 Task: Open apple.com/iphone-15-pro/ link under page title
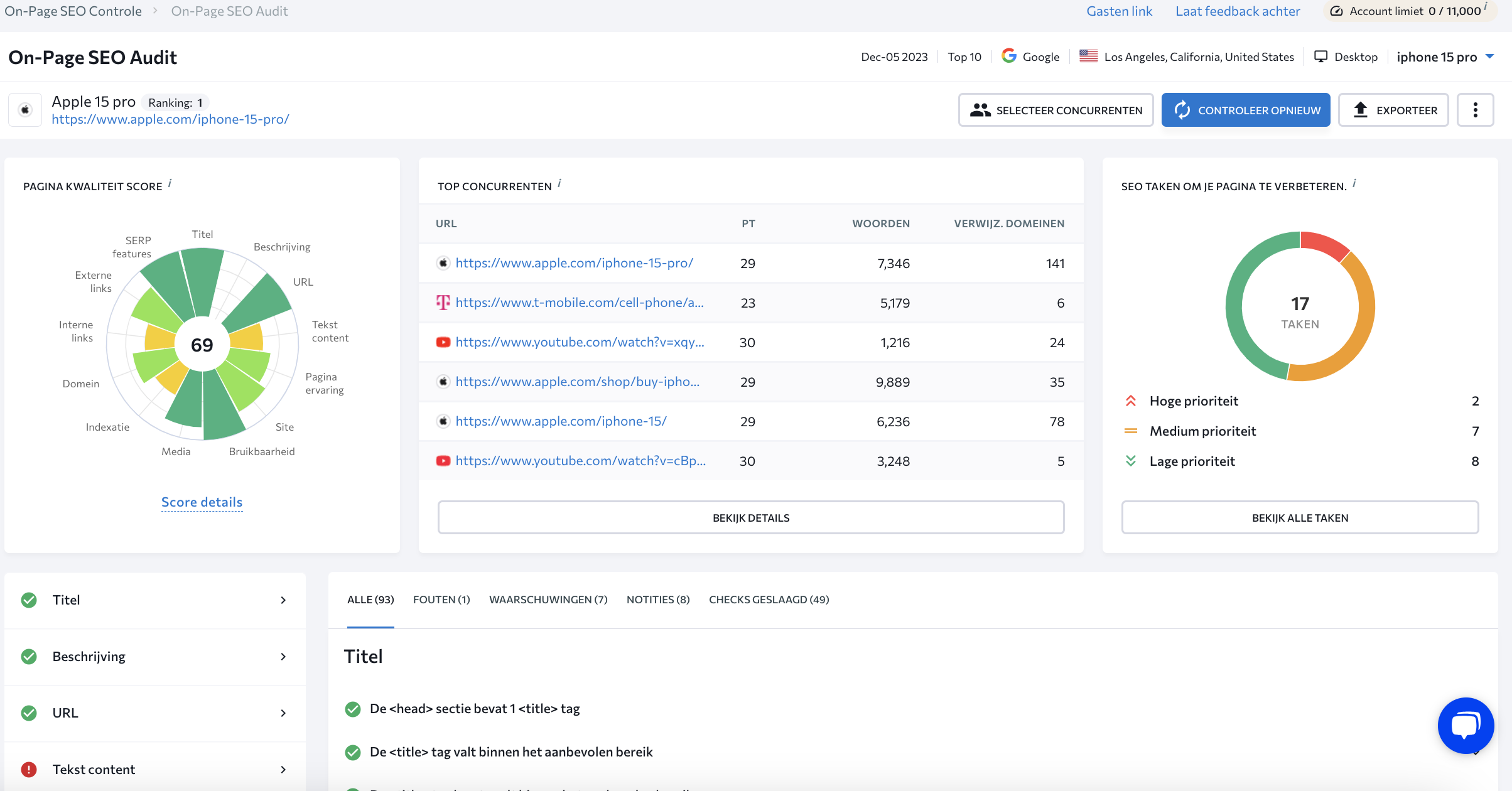tap(170, 119)
